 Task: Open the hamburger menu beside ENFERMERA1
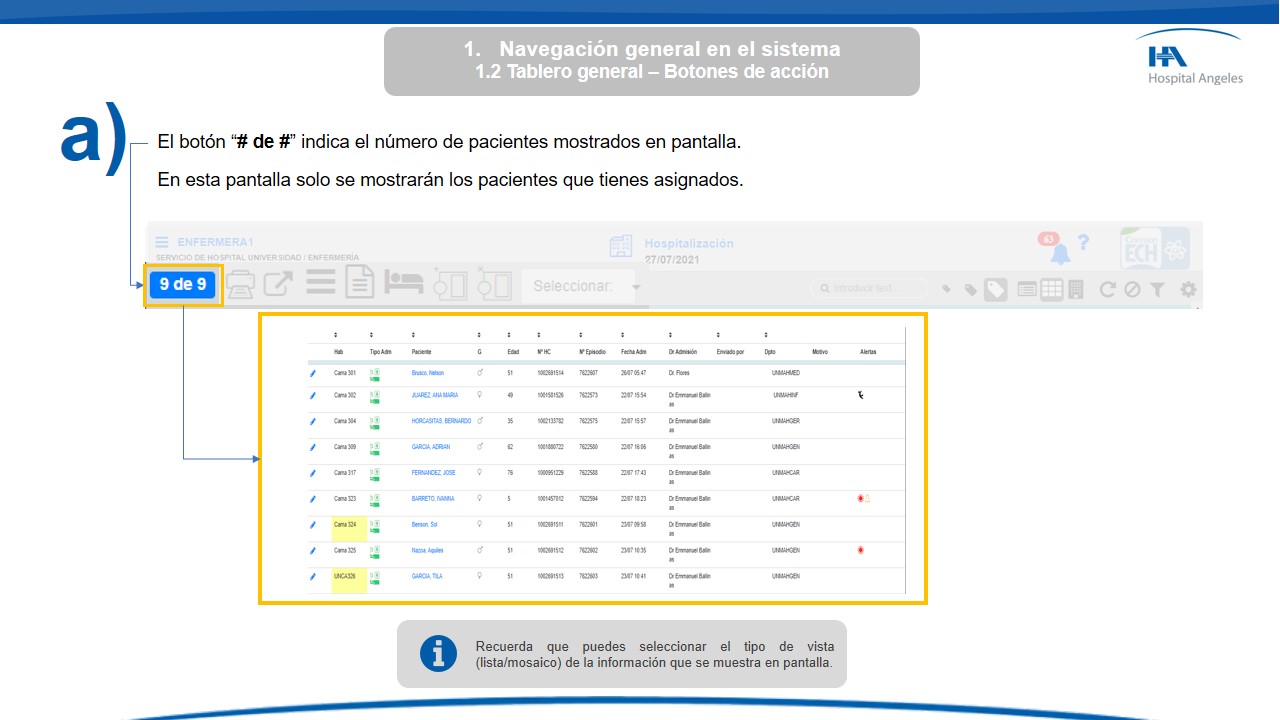(x=162, y=242)
